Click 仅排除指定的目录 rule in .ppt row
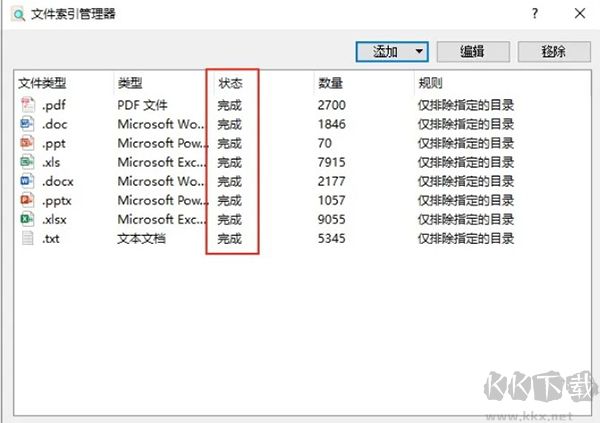The width and height of the screenshot is (600, 423). [x=466, y=143]
